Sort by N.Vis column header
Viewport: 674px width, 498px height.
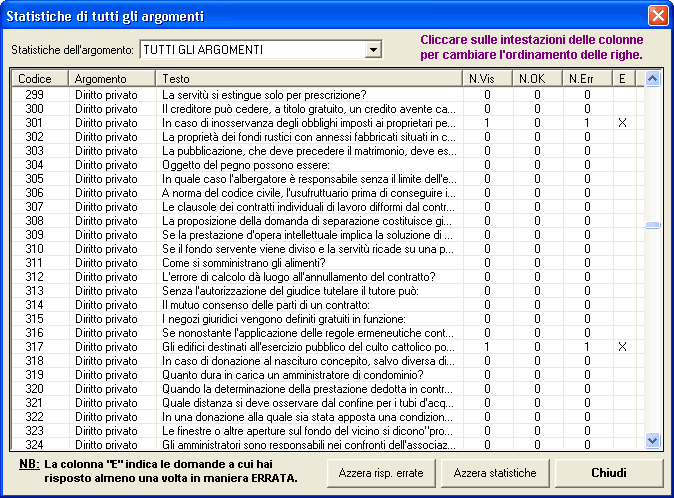coord(486,78)
